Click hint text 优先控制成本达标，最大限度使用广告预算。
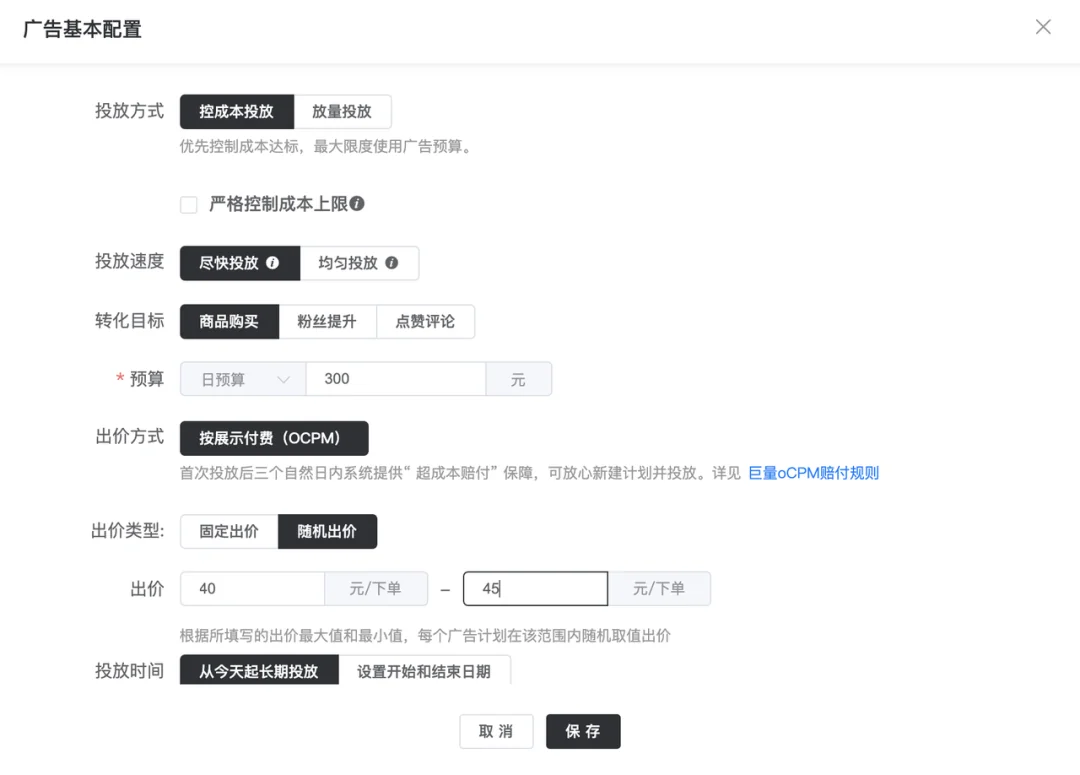Viewport: 1080px width, 775px height. point(327,147)
